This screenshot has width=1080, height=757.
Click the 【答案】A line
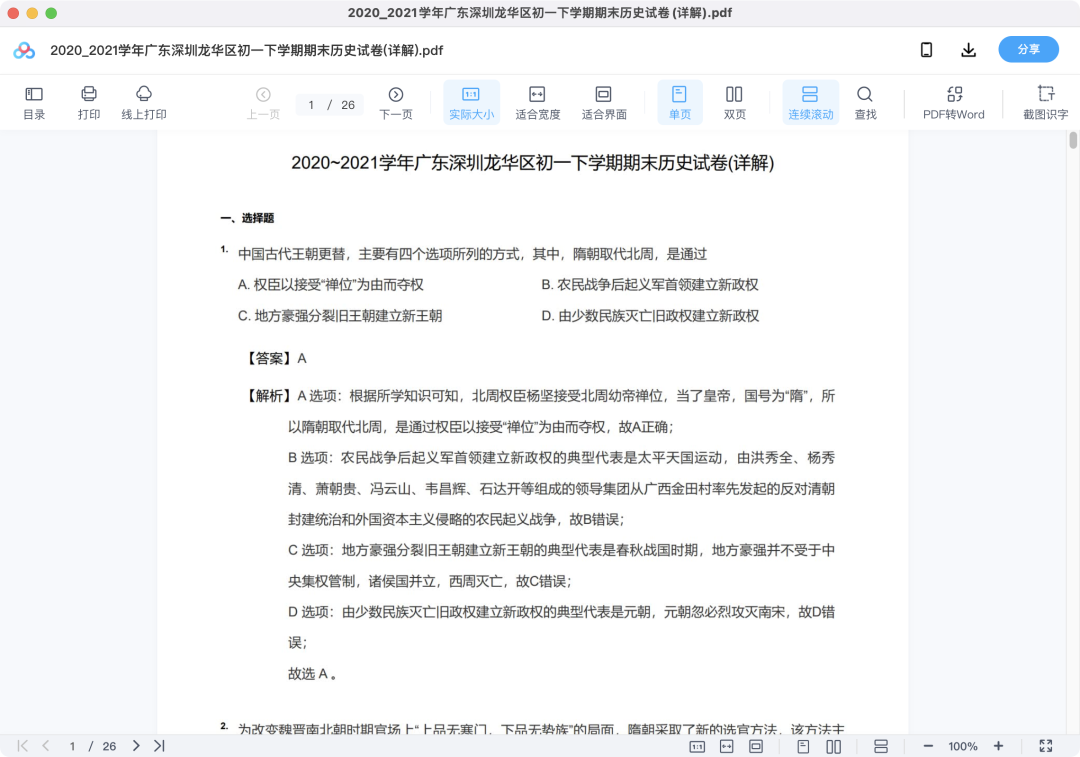click(x=275, y=358)
